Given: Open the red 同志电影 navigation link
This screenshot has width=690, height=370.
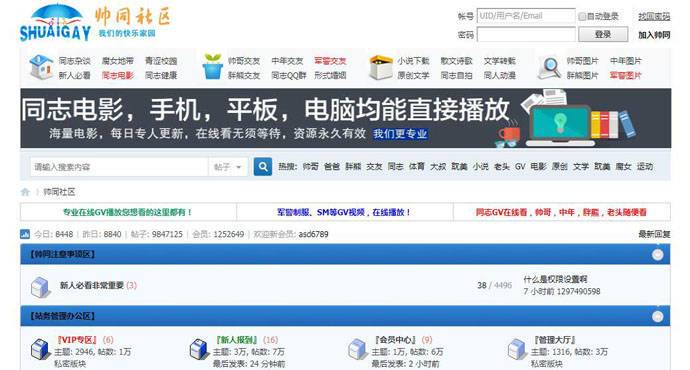Looking at the screenshot, I should click(x=117, y=75).
